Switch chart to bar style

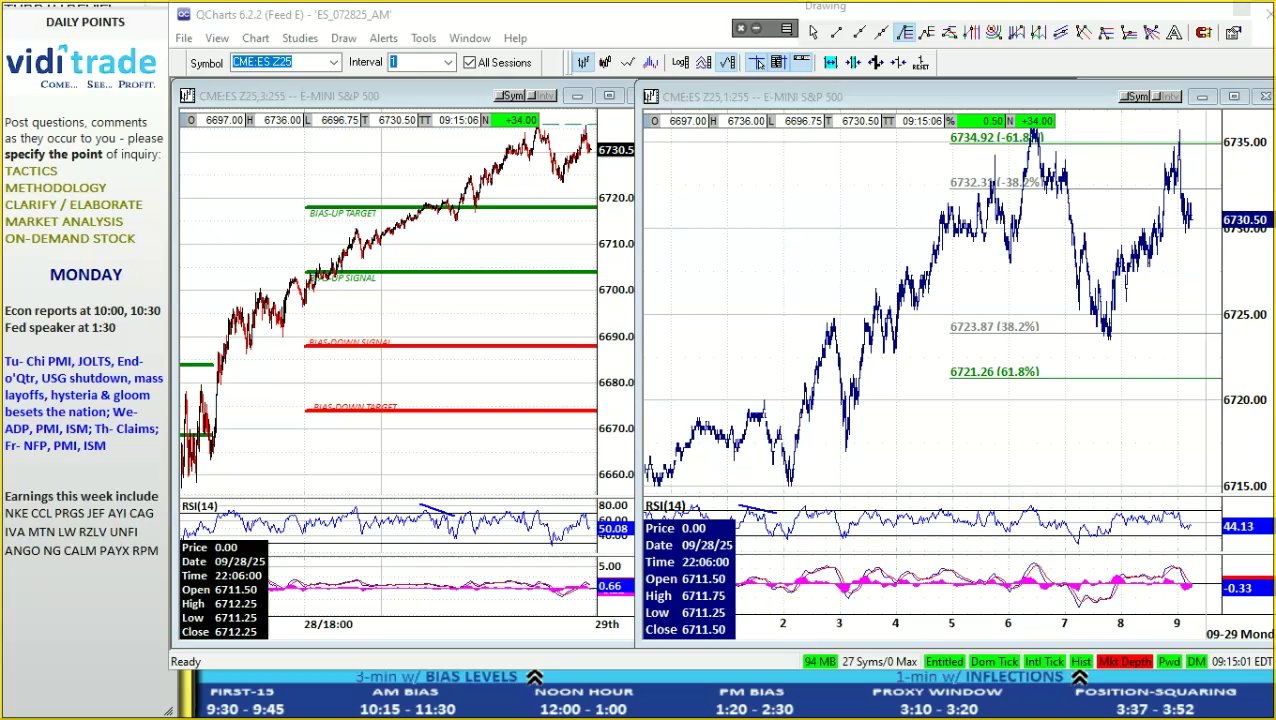[x=583, y=62]
